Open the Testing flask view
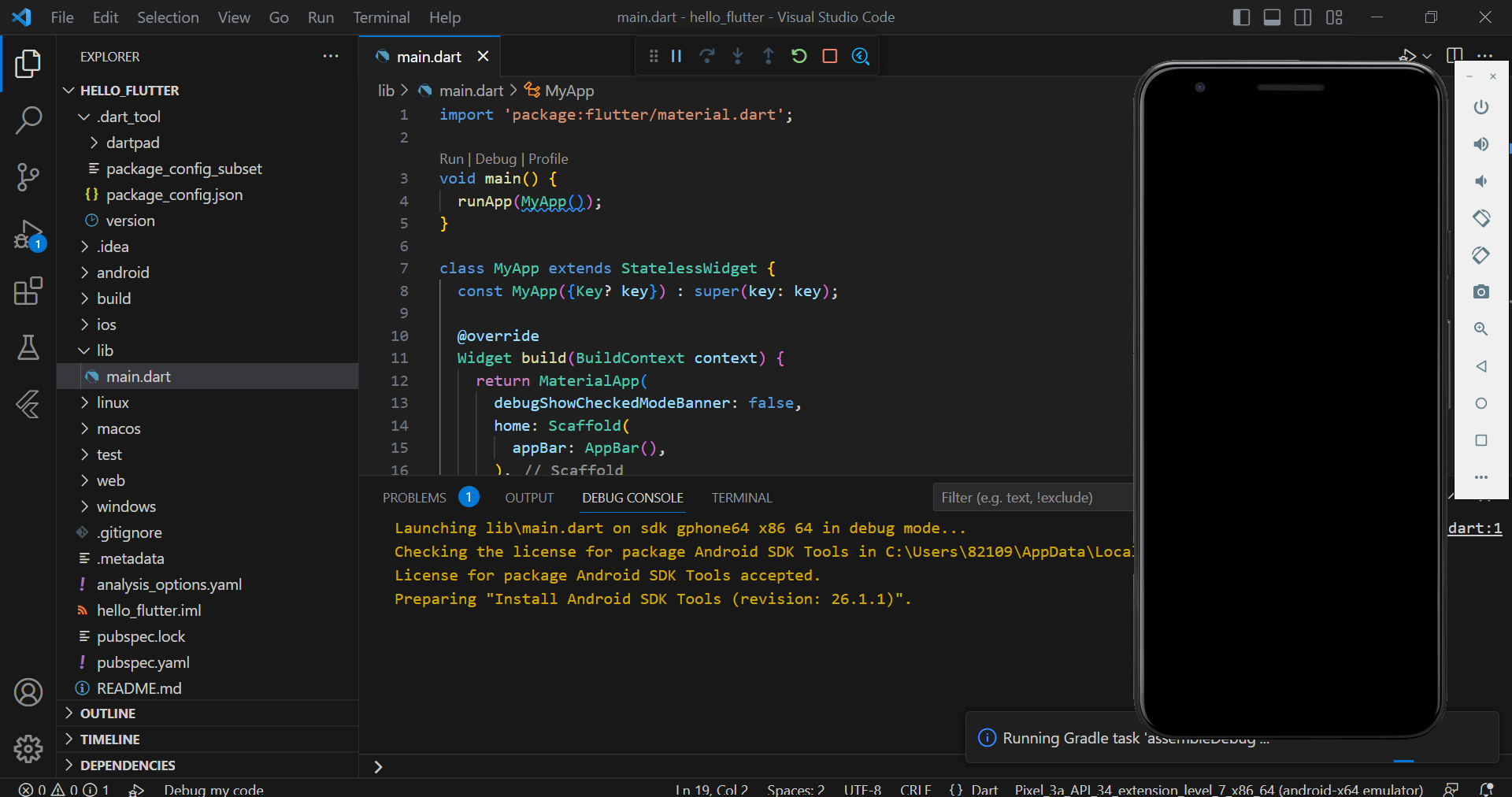 tap(28, 347)
